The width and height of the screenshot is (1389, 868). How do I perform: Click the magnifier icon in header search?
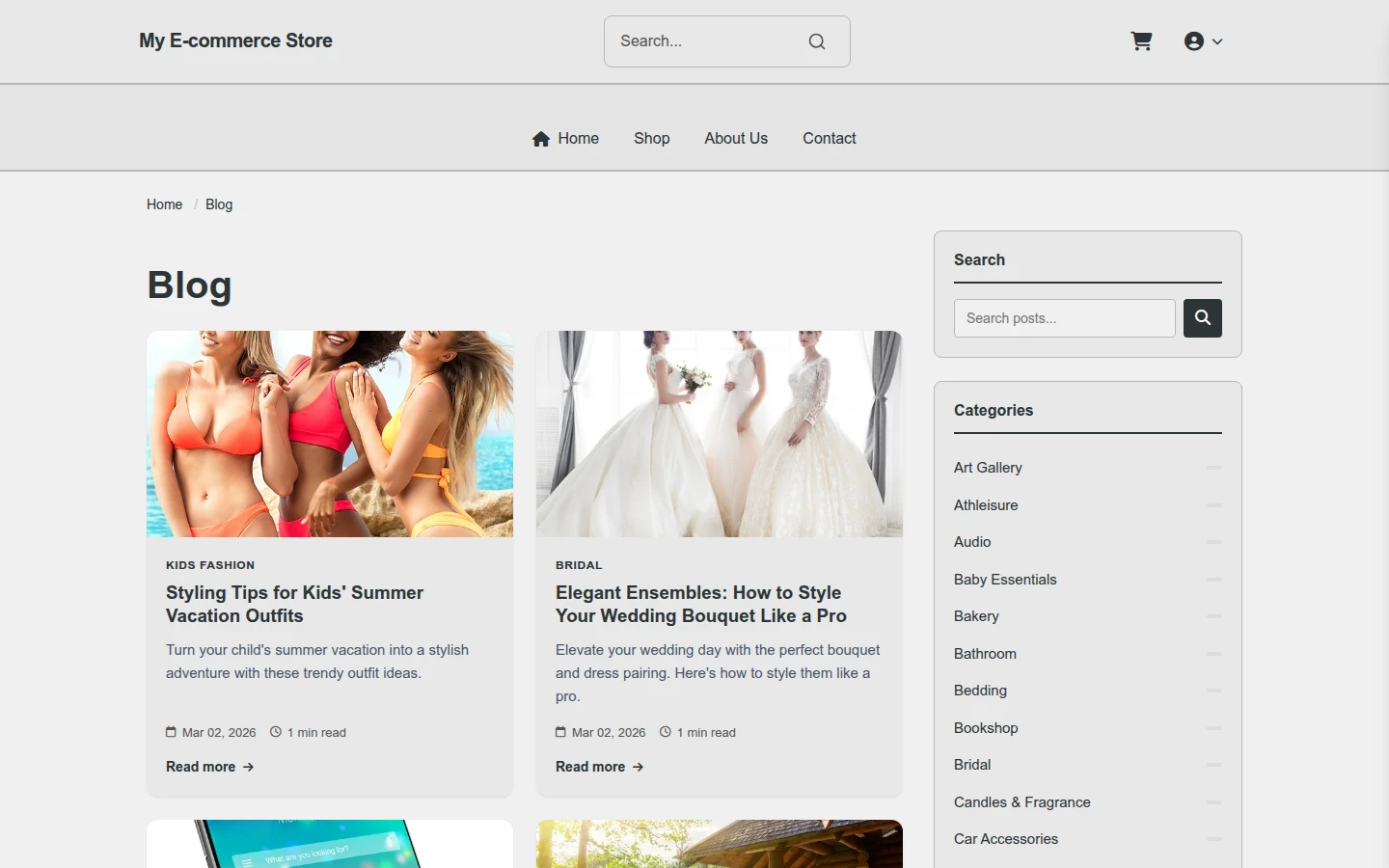click(x=817, y=41)
